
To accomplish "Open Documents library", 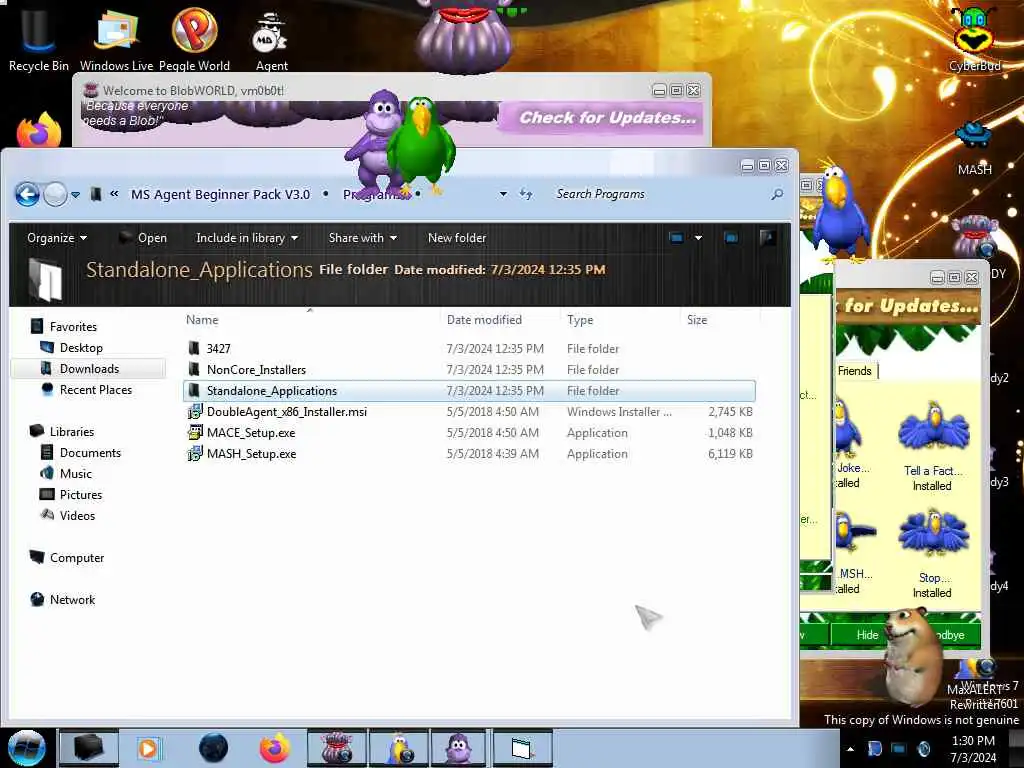I will coord(90,453).
